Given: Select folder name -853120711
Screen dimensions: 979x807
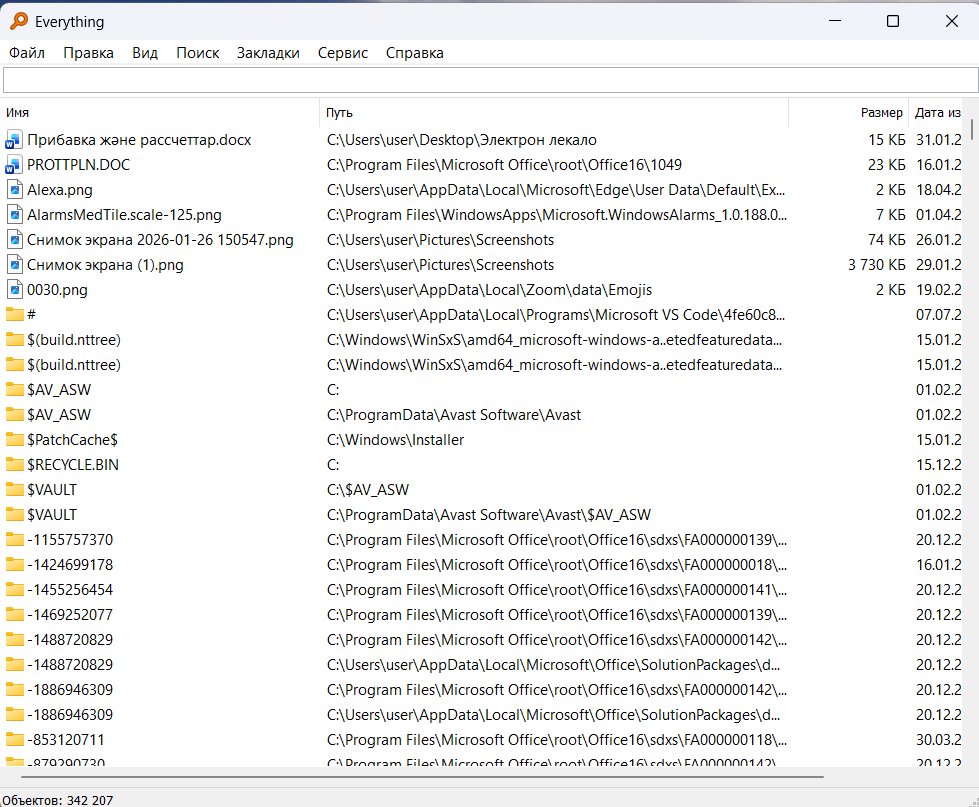Looking at the screenshot, I should 66,739.
